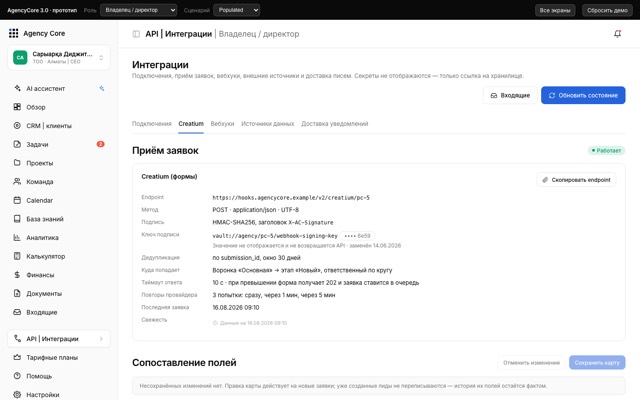This screenshot has height=400, width=640.
Task: Click the CA organization avatar
Action: click(x=20, y=57)
